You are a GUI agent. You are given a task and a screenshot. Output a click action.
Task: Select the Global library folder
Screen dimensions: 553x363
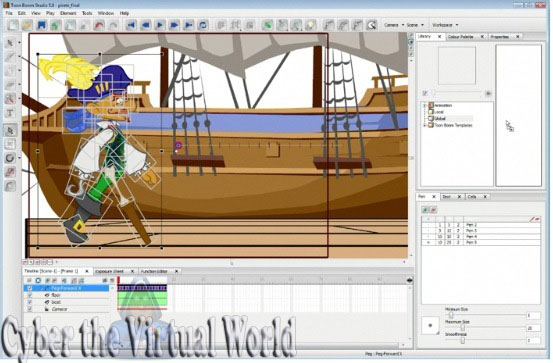[x=440, y=119]
